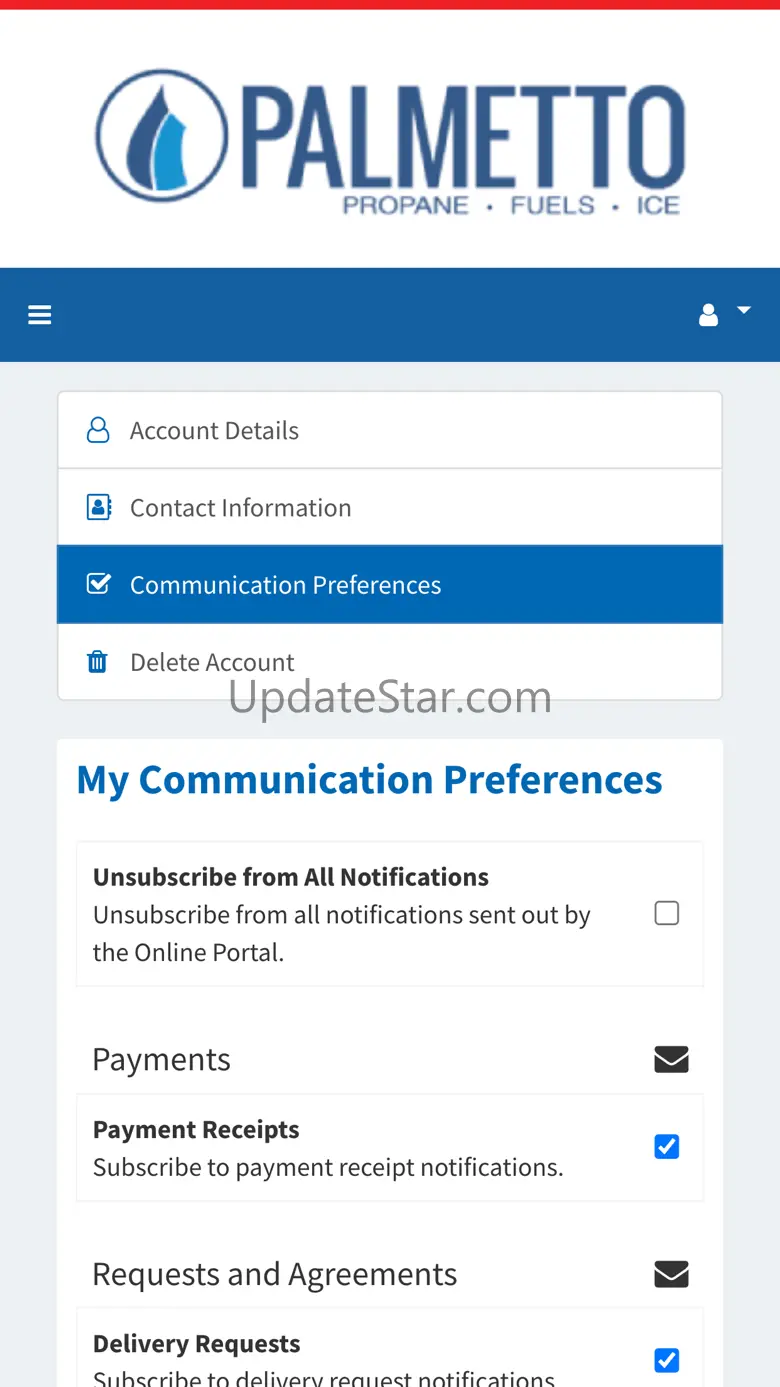Expand the user account dropdown arrow
This screenshot has height=1387, width=780.
click(744, 311)
